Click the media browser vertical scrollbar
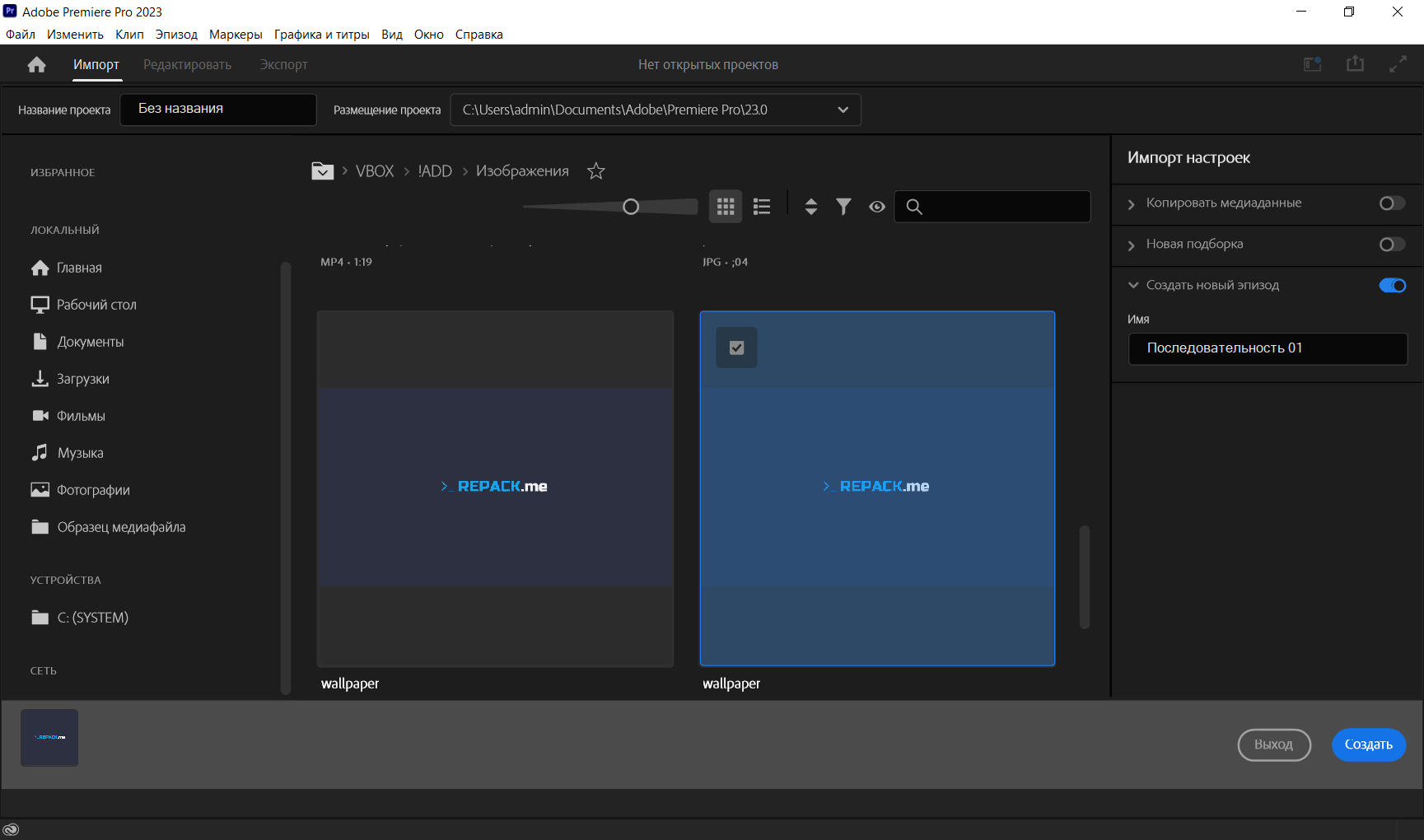The image size is (1424, 840). pos(1085,576)
